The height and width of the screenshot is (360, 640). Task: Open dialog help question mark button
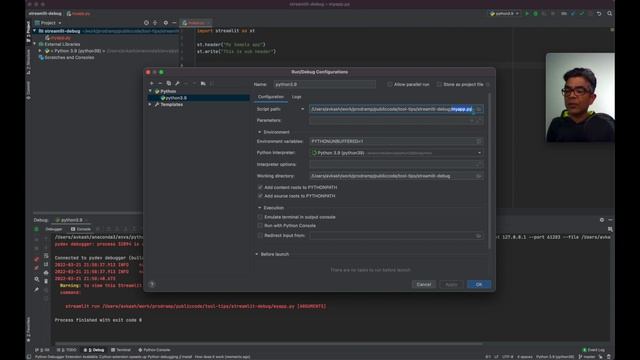pos(152,284)
